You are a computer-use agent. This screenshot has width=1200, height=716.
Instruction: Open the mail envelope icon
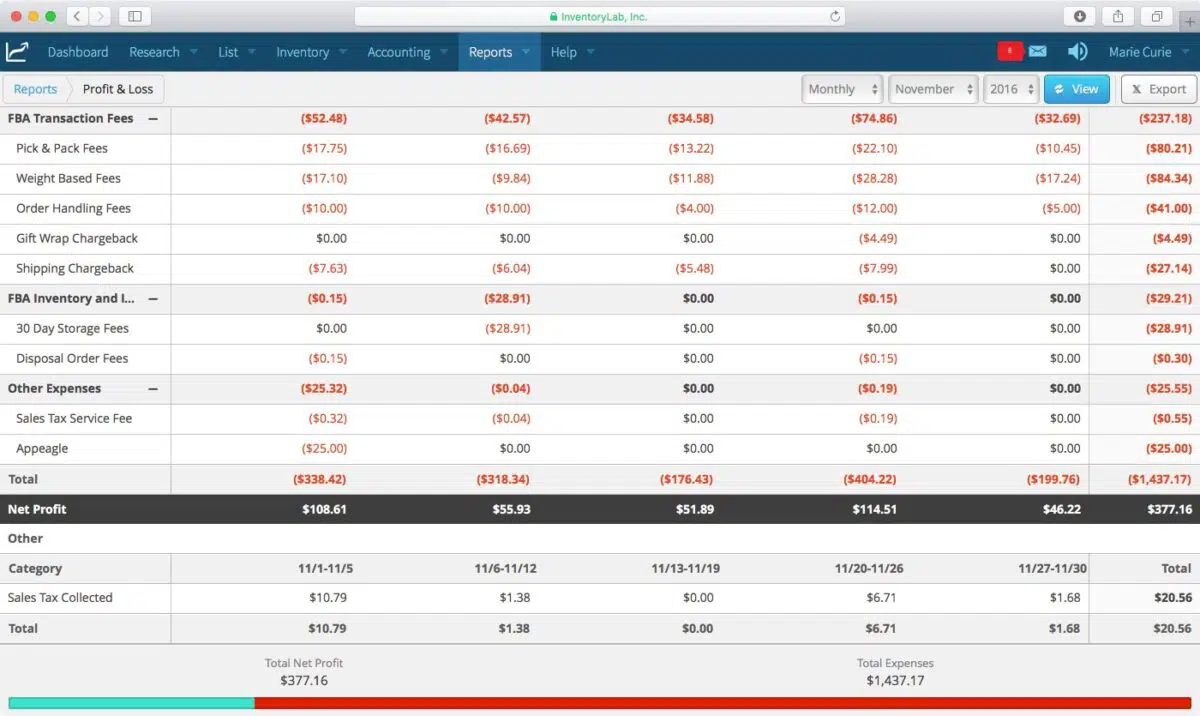1037,52
